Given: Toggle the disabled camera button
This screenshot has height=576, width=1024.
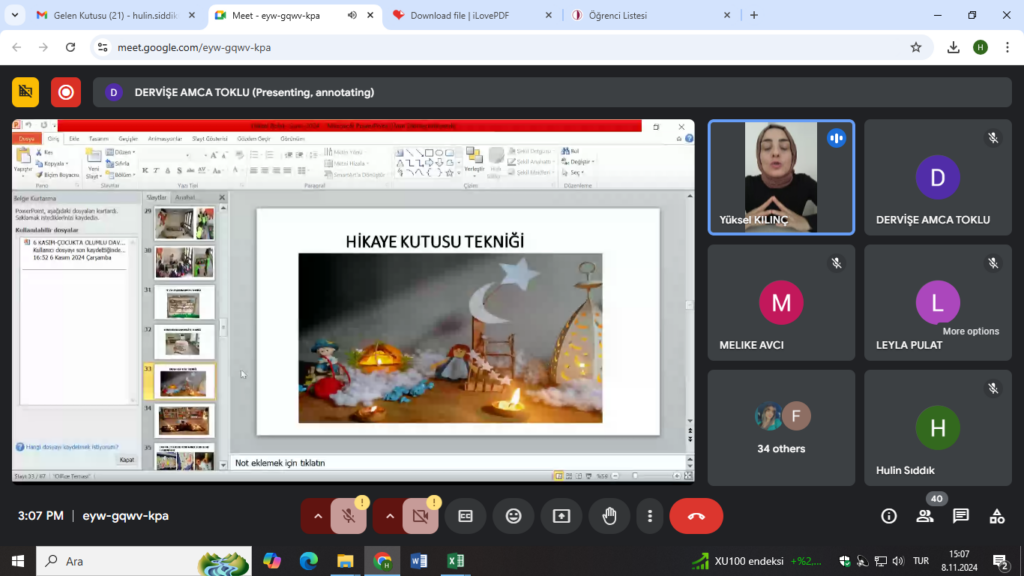Looking at the screenshot, I should [420, 516].
